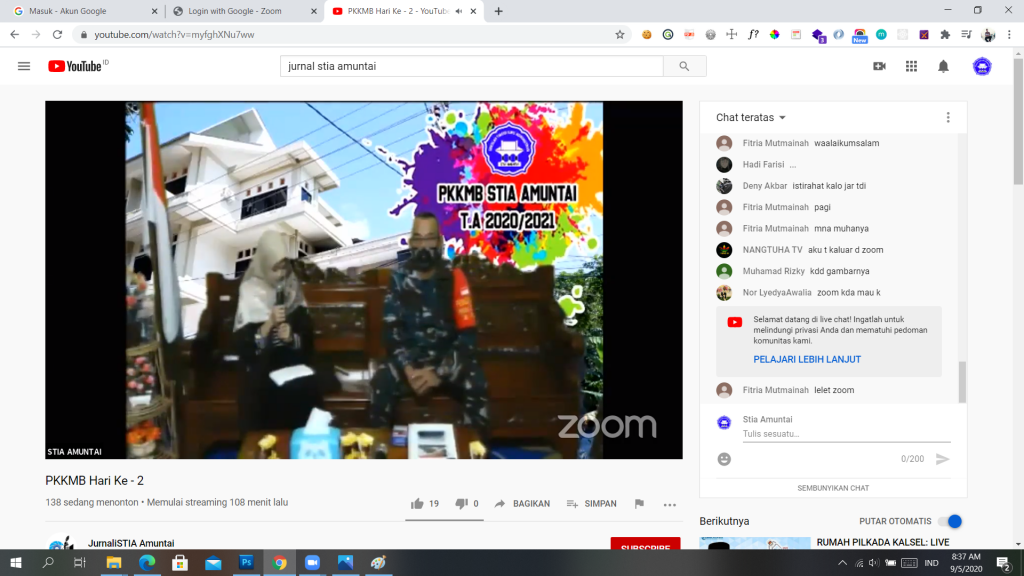Open the taskbar clock and date
1024x576 pixels.
pyautogui.click(x=966, y=563)
